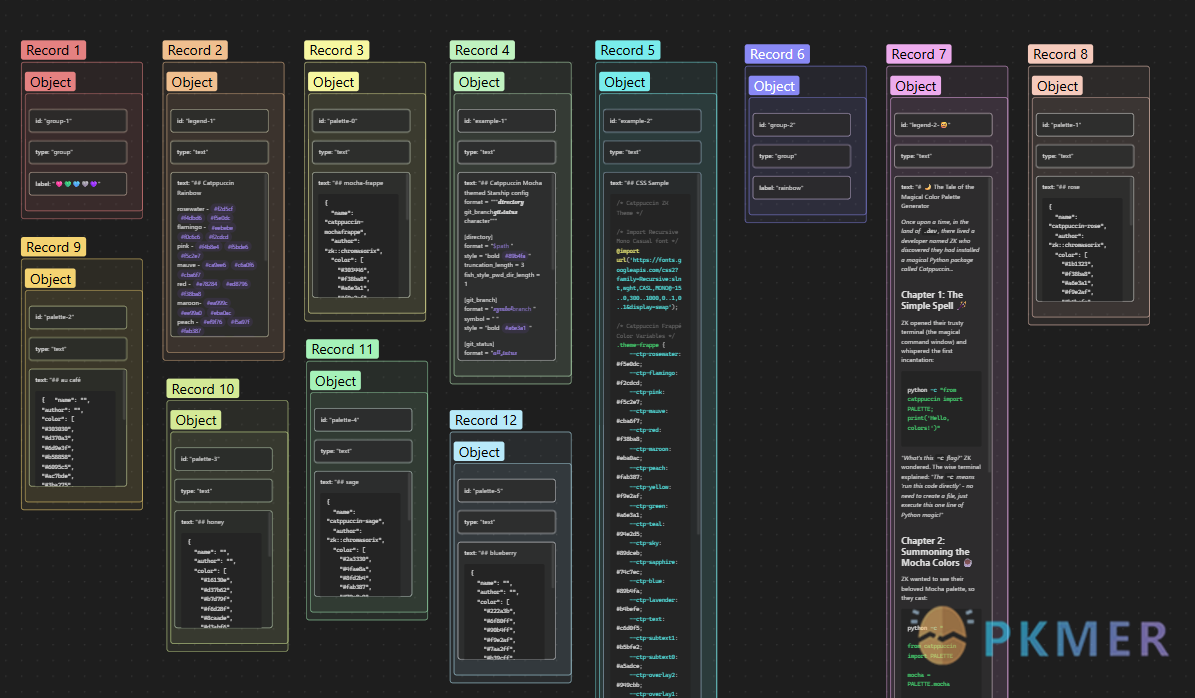Viewport: 1195px width, 698px height.
Task: Select the id "example-2" card
Action: [652, 120]
